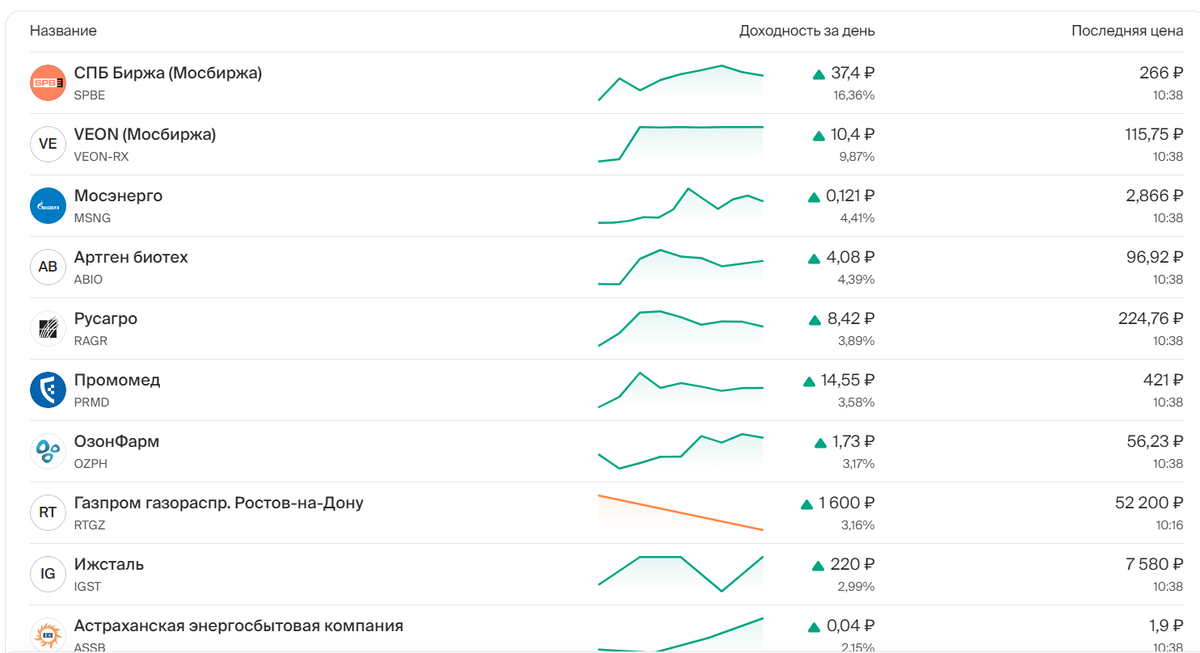Open the 'VEON (Мосбиржа)' stock link
This screenshot has width=1200, height=653.
(145, 134)
